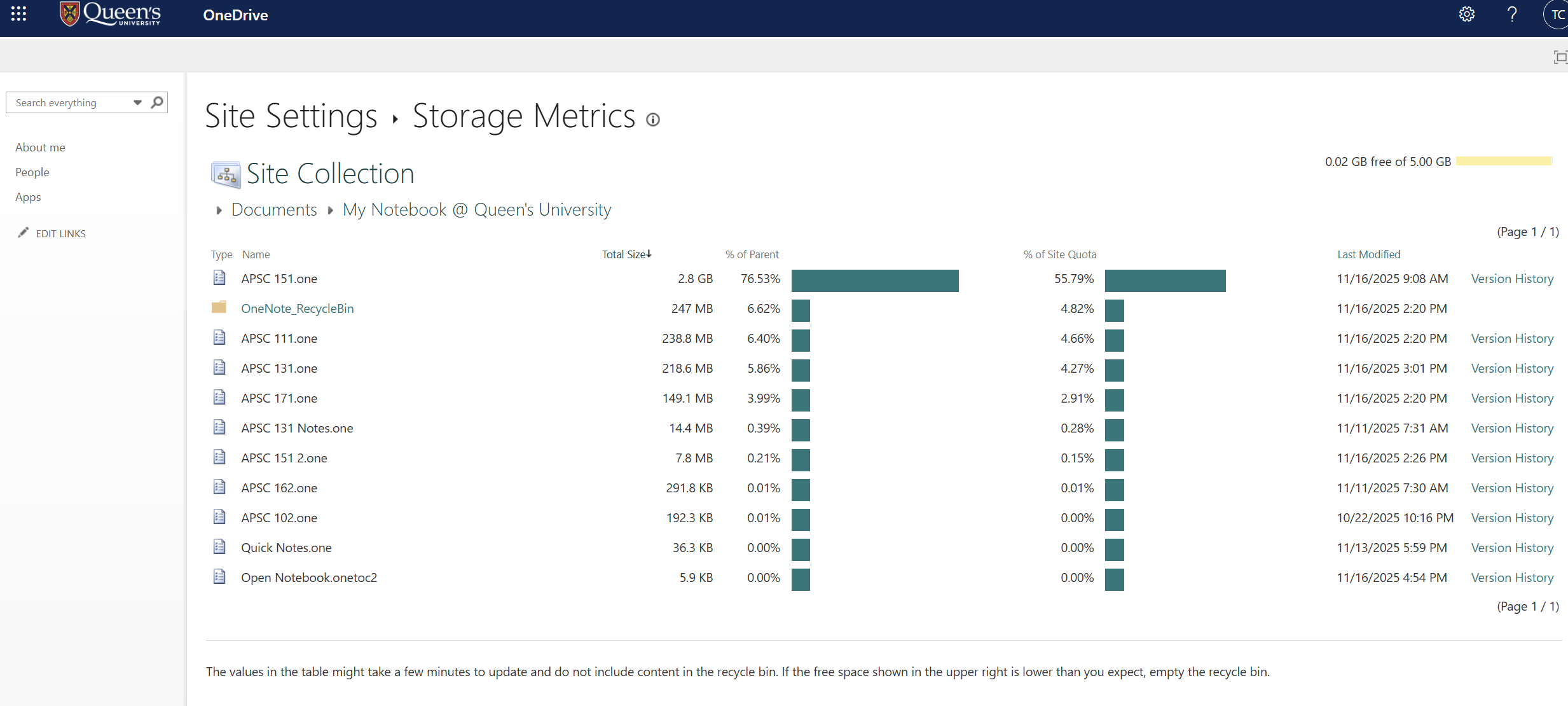The height and width of the screenshot is (706, 1568).
Task: Click the OneNote_RecycleBin folder icon
Action: tap(219, 307)
